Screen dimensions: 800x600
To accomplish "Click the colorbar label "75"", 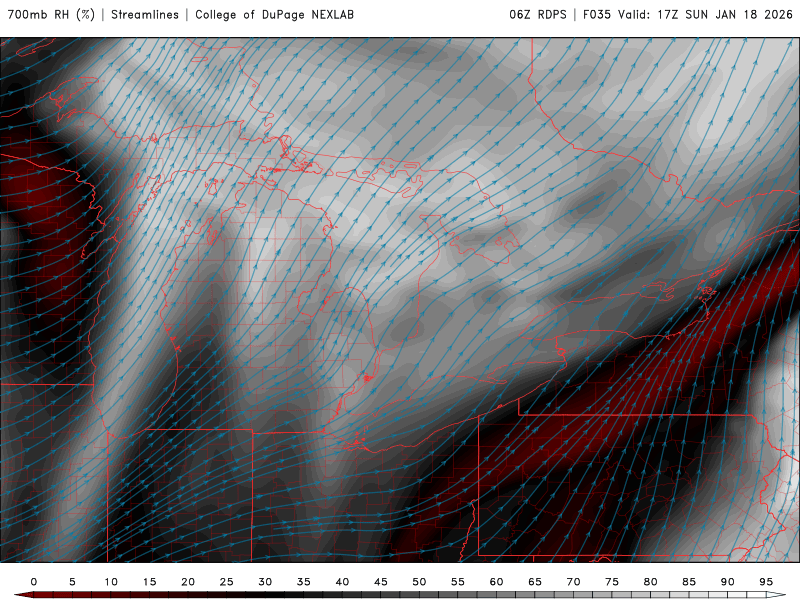I will point(612,582).
